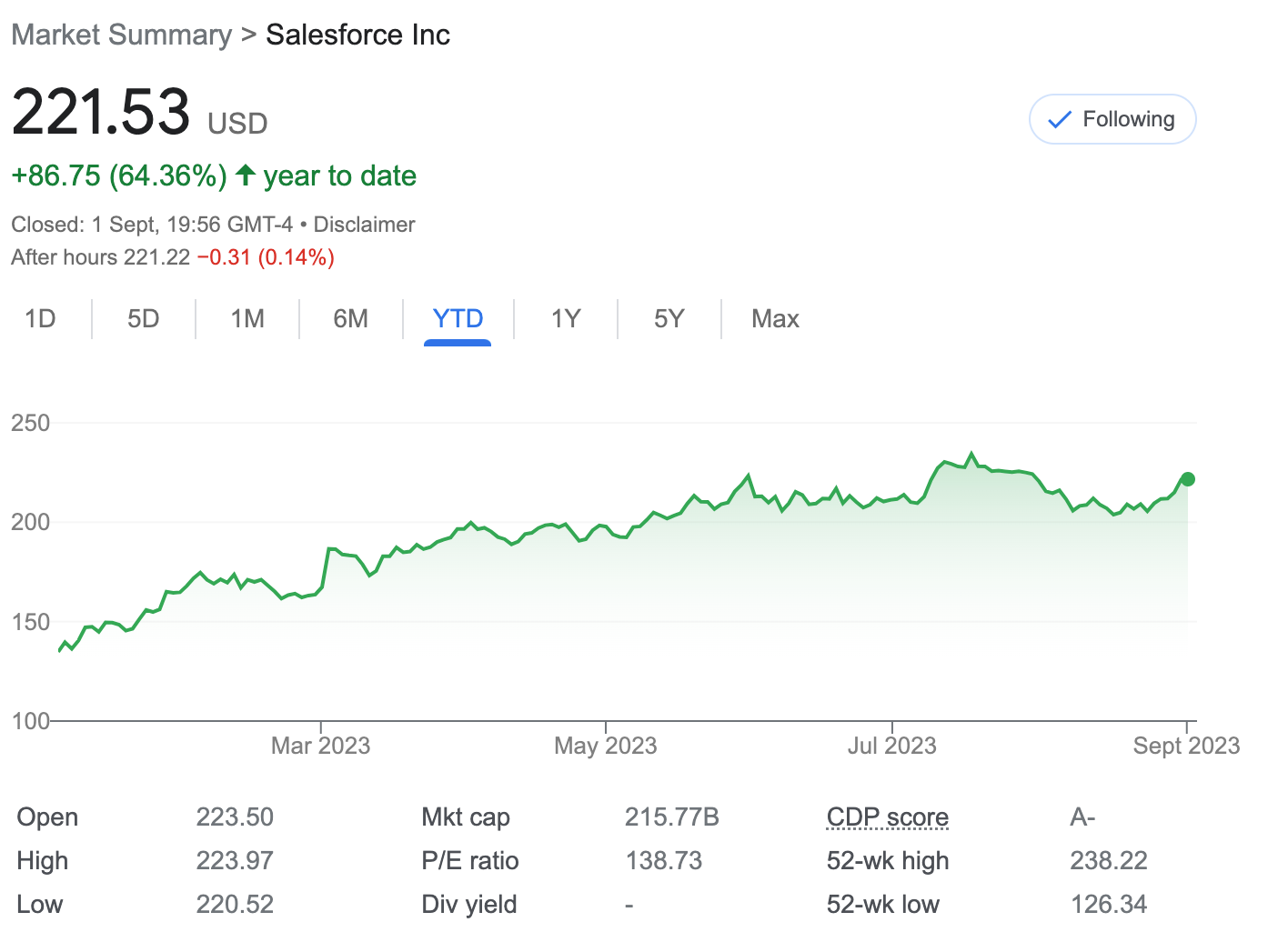Select the YTD chart tab
This screenshot has width=1288, height=942.
pos(458,319)
